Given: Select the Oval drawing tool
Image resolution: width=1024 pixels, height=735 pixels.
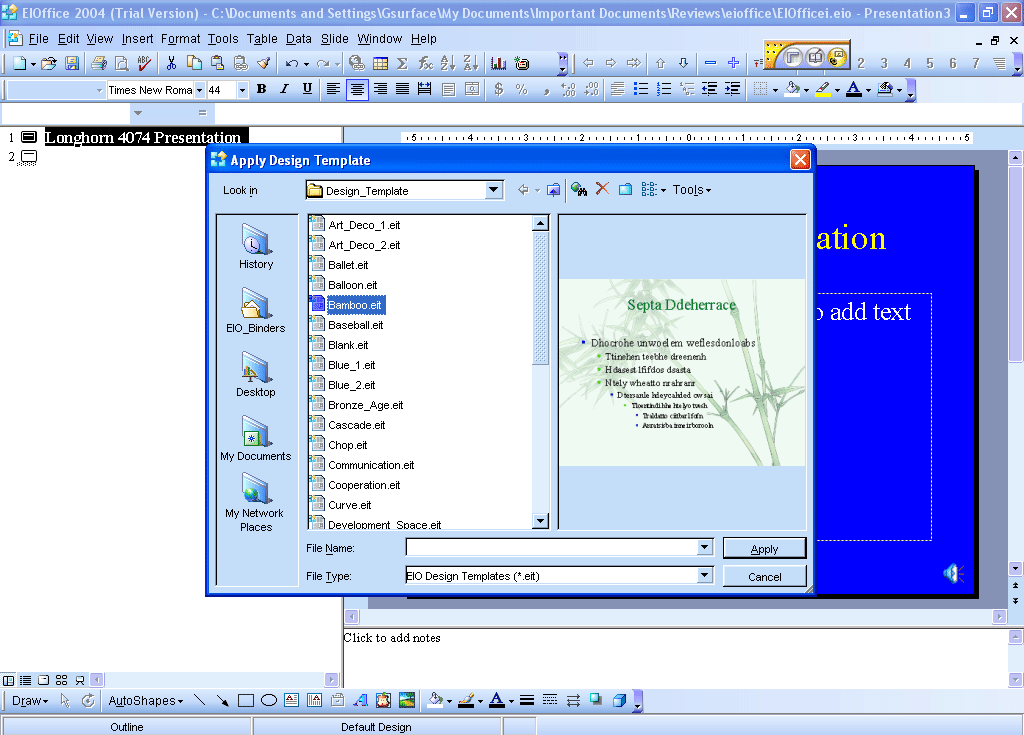Looking at the screenshot, I should tap(268, 700).
